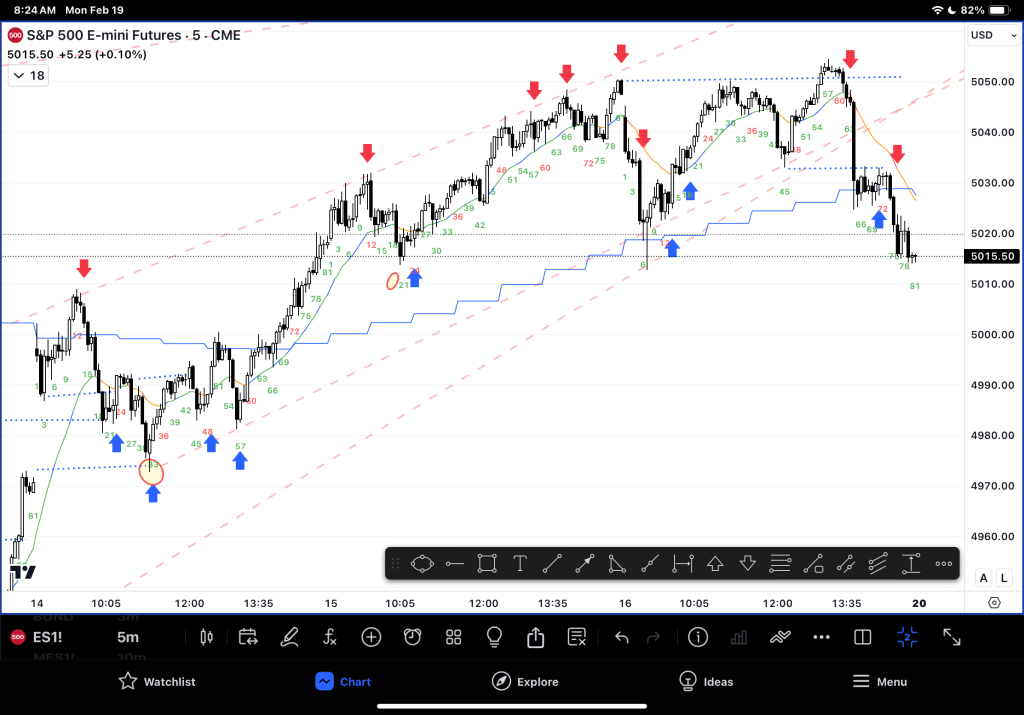This screenshot has height=715, width=1024.
Task: Switch to the Explore tab
Action: 525,681
